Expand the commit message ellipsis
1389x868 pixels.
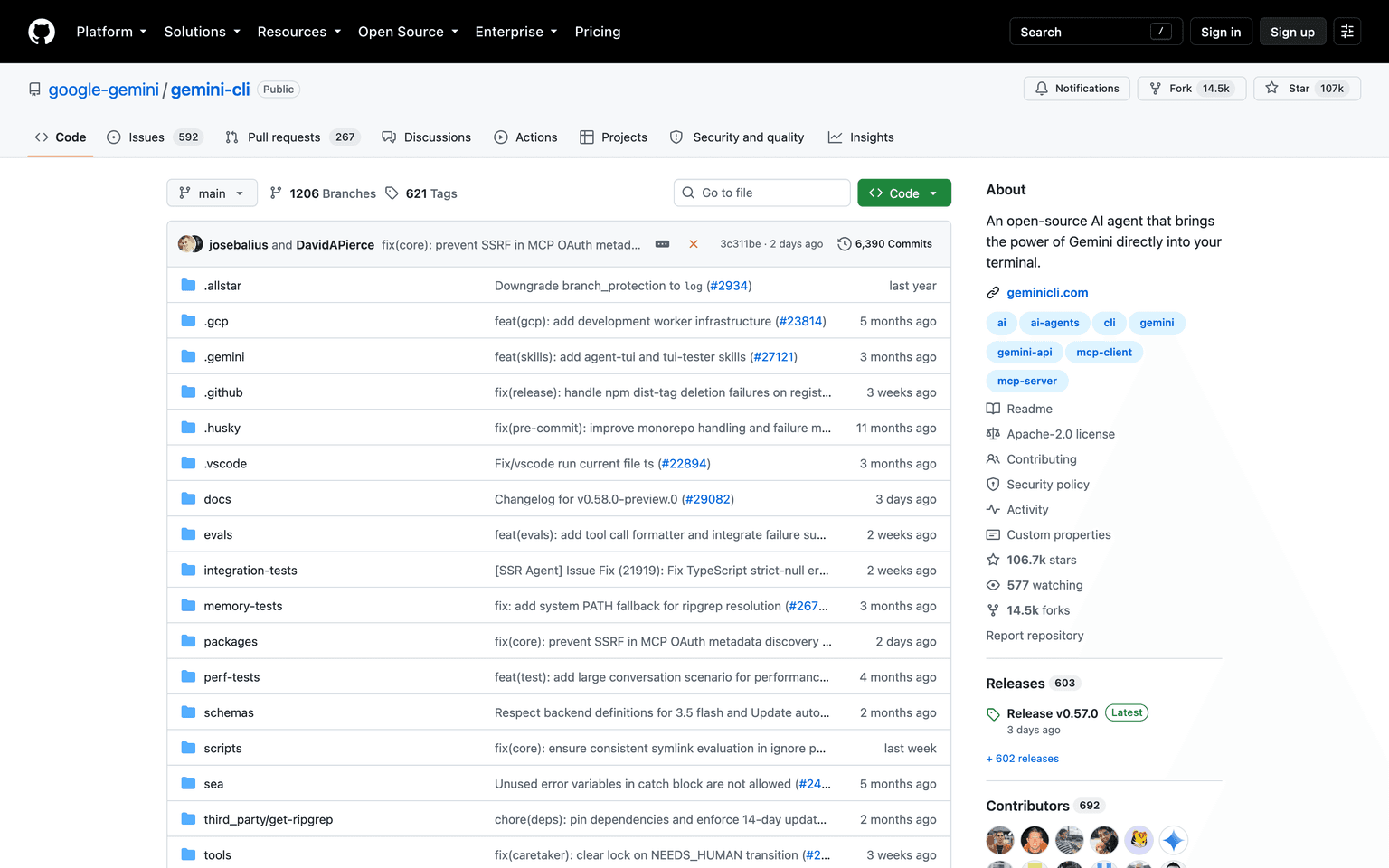tap(662, 244)
